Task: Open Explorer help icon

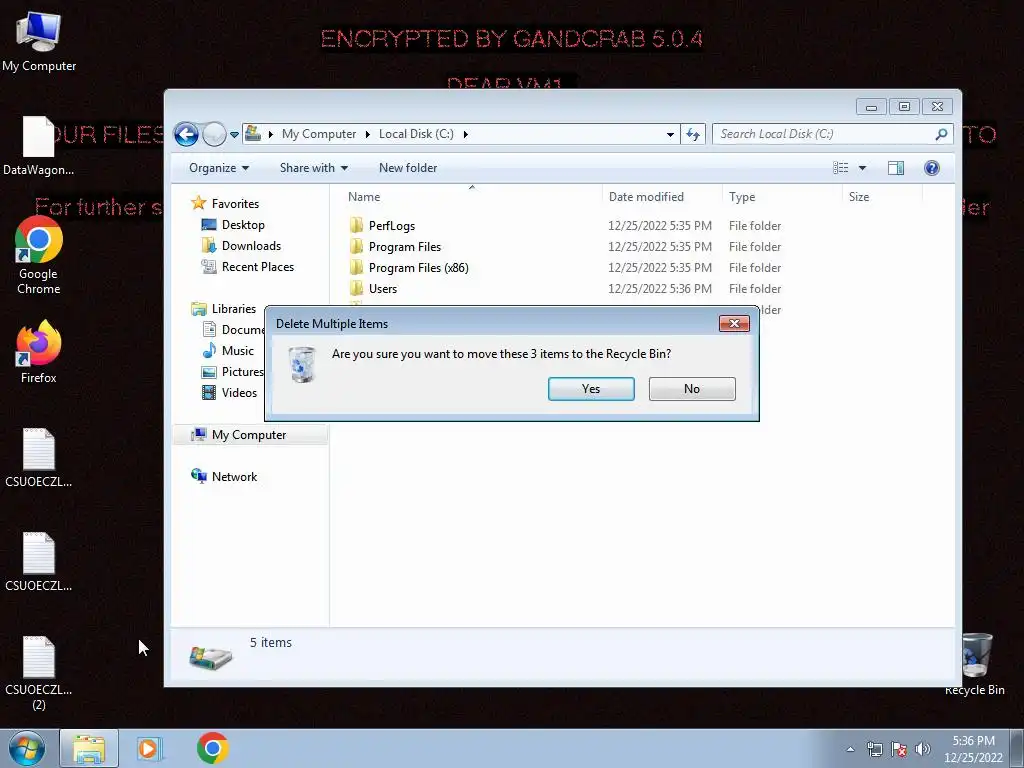Action: (x=932, y=168)
